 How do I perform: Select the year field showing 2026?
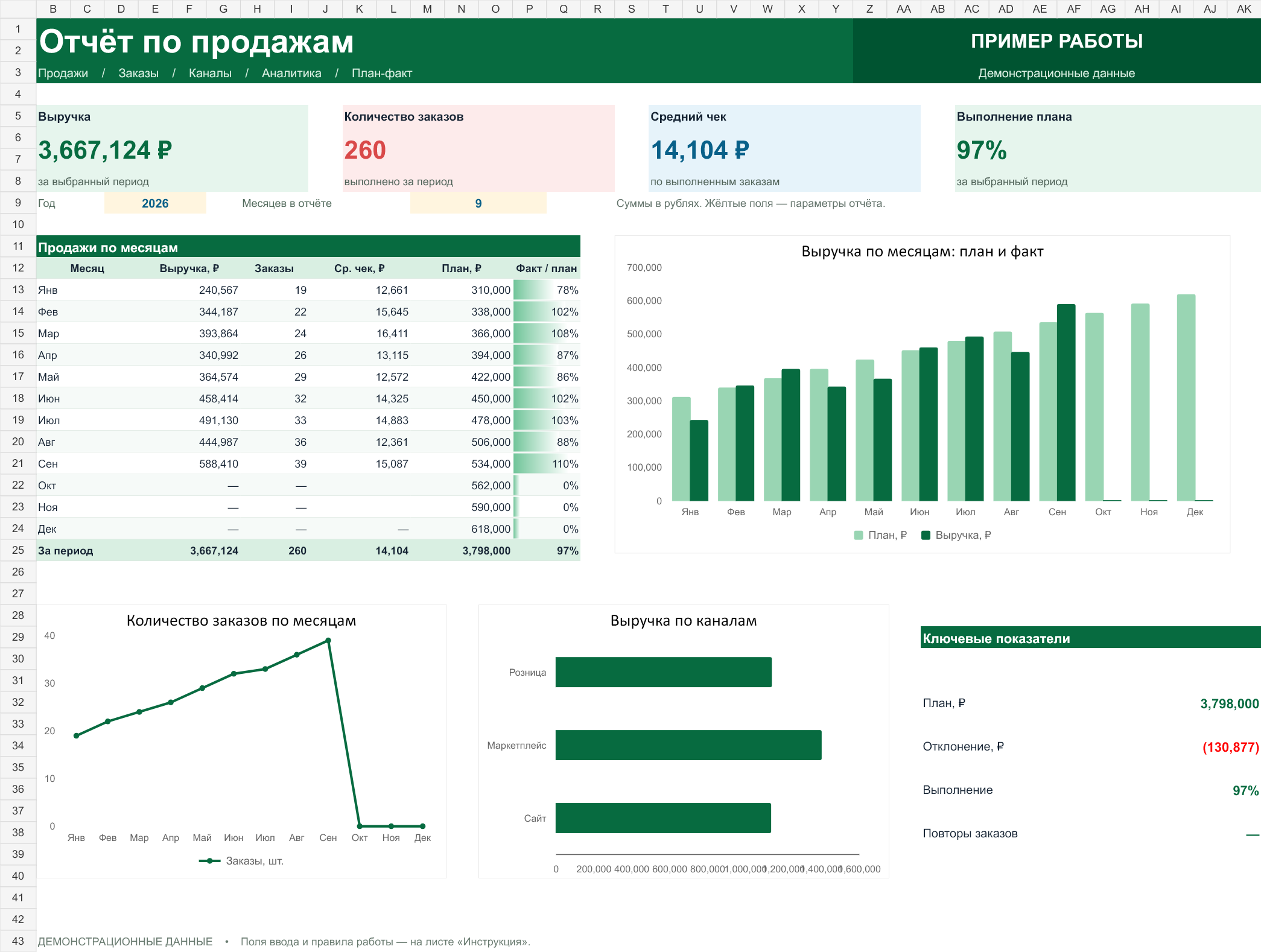pos(155,203)
